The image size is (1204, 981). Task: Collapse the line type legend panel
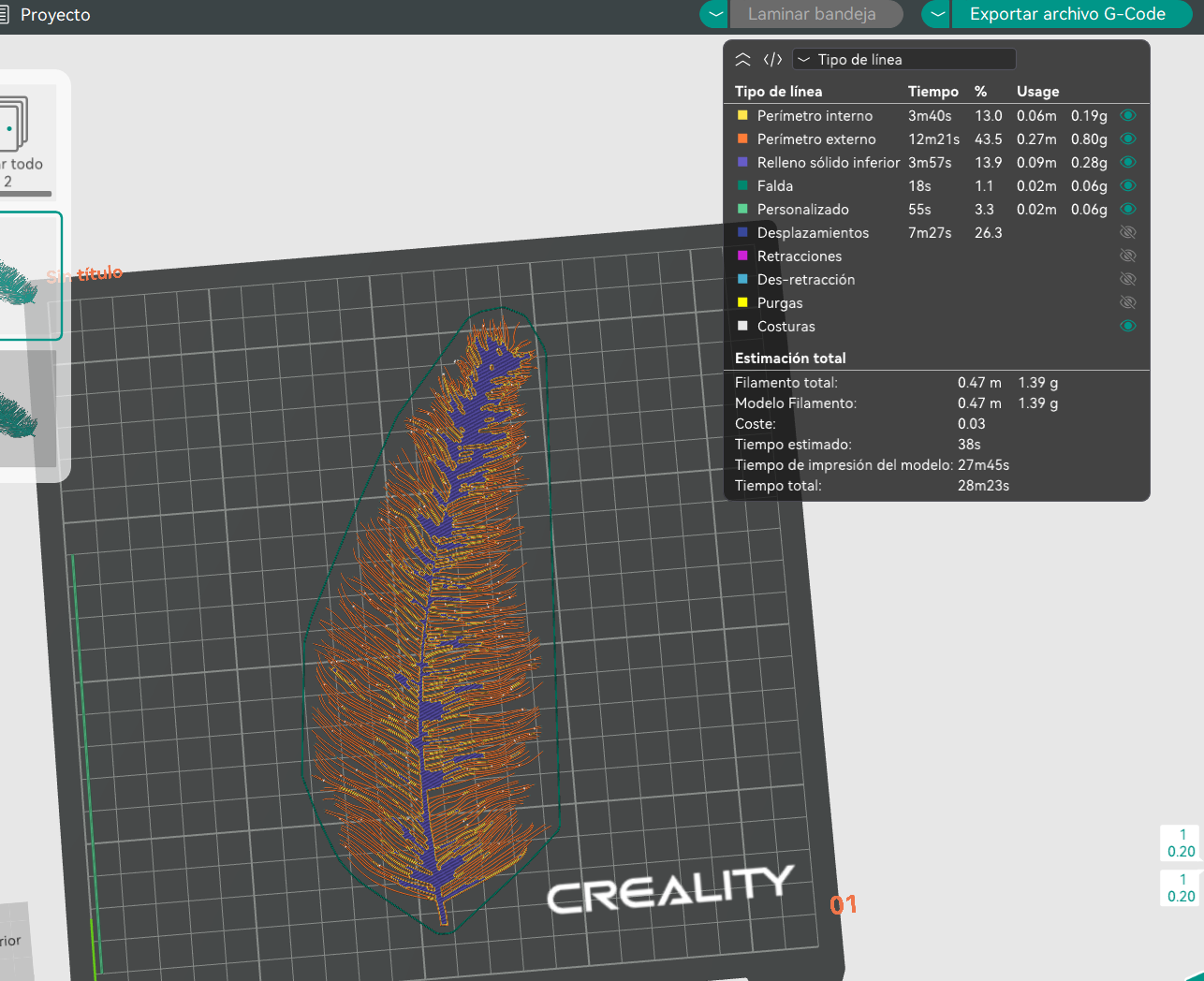[742, 60]
